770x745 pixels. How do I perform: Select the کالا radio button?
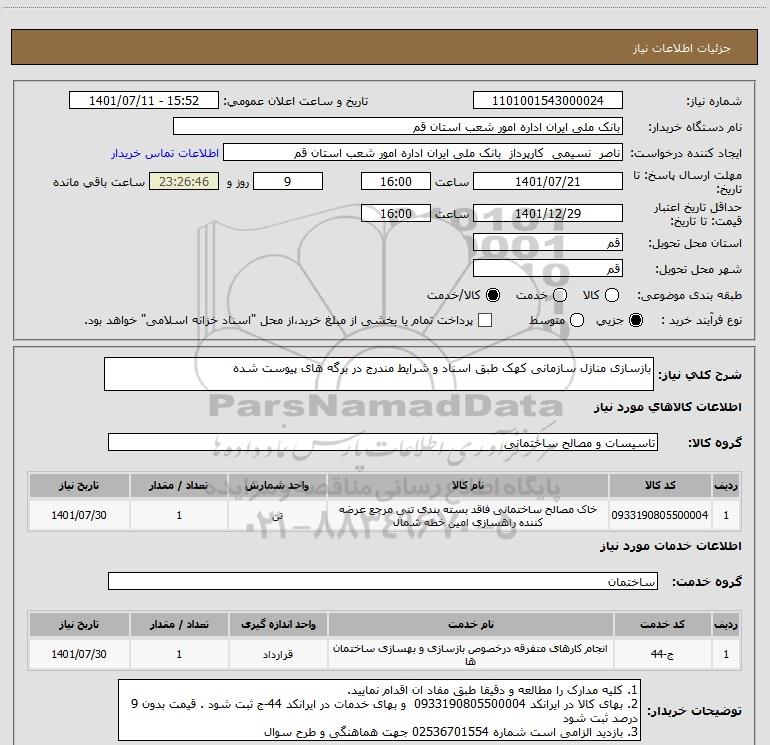(612, 295)
